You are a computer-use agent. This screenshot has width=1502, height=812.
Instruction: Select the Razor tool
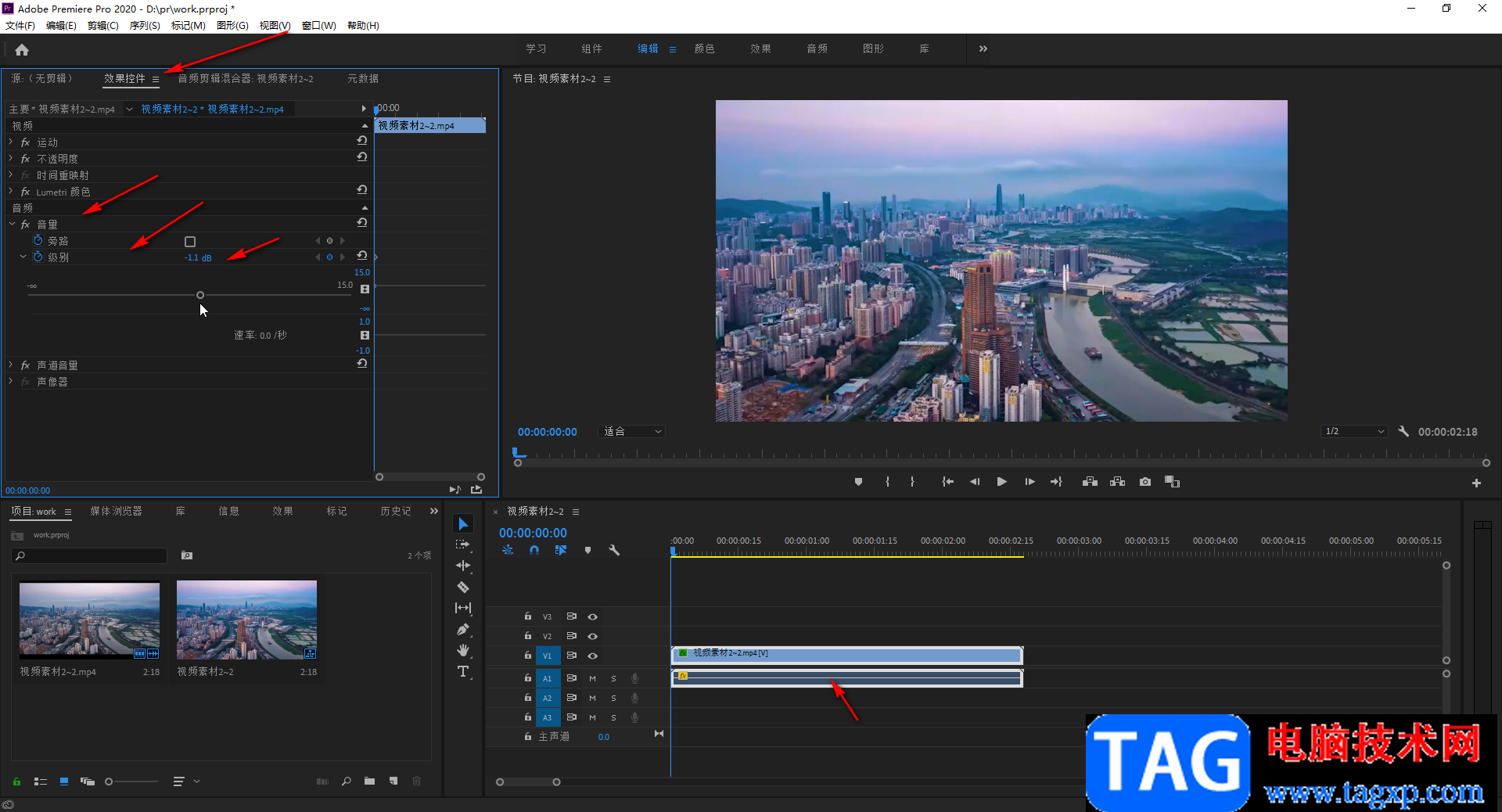click(x=463, y=587)
